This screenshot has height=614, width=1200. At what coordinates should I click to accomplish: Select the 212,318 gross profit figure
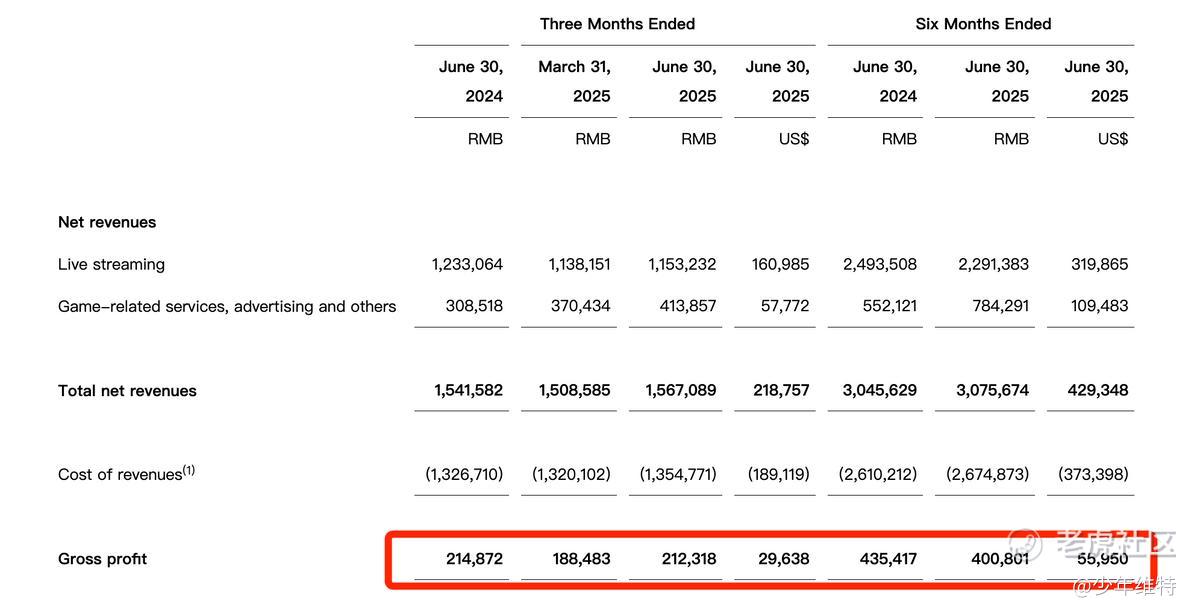[x=687, y=559]
